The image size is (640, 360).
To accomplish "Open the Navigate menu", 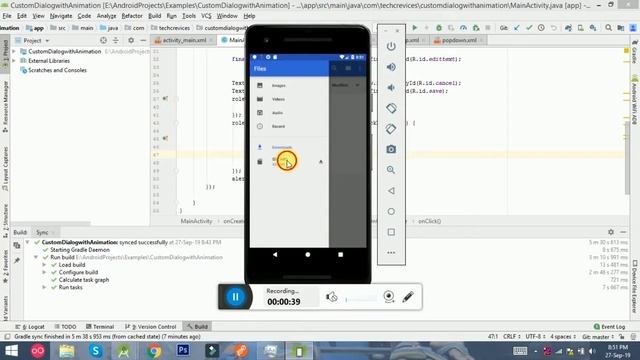I will pyautogui.click(x=61, y=16).
